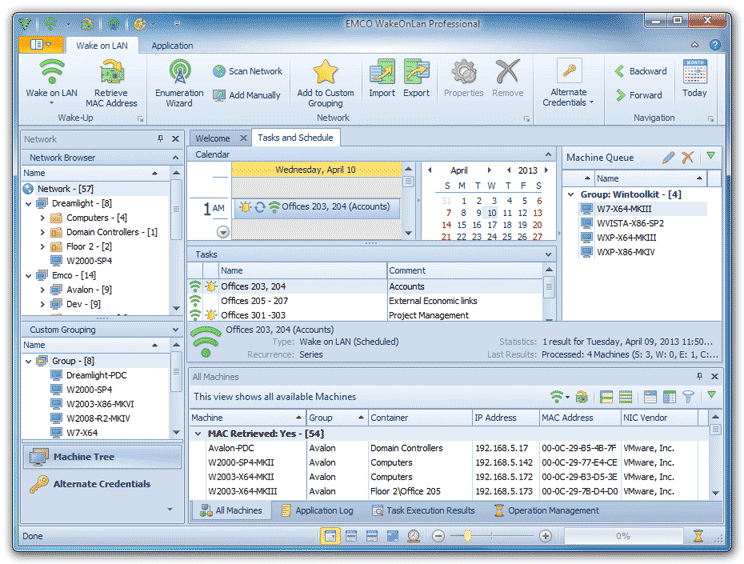
Task: Open Machine Tree navigation pane
Action: pos(102,457)
